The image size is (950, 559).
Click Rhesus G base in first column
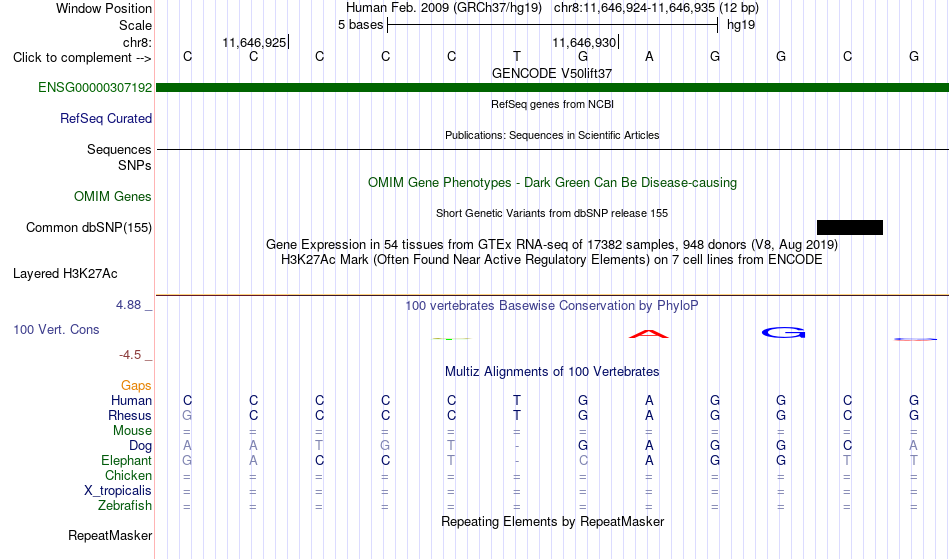pyautogui.click(x=187, y=415)
